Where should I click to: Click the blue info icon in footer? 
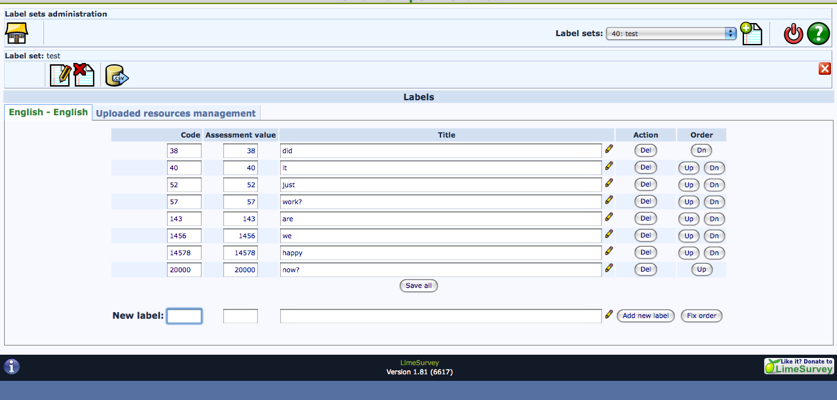[12, 367]
